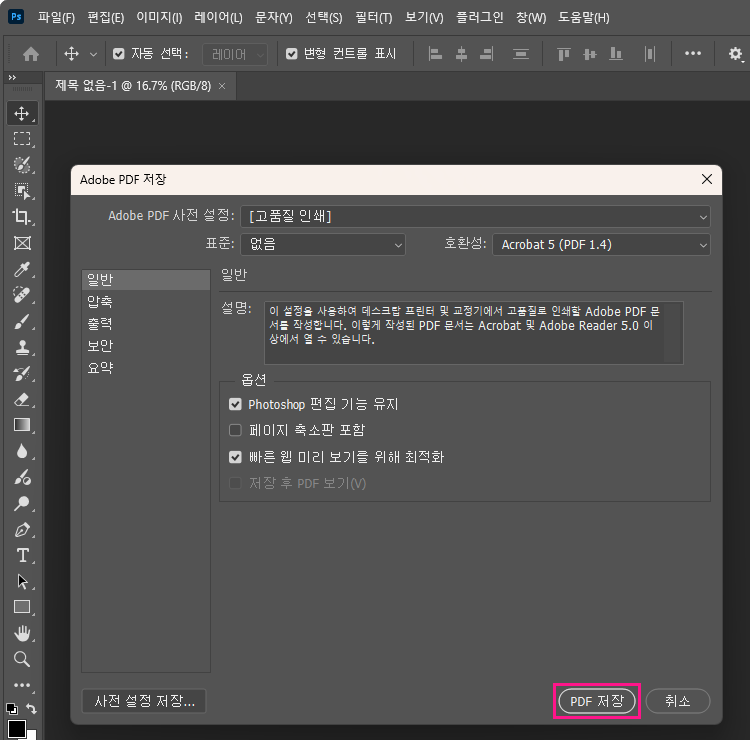Pick the Eyedropper tool
This screenshot has height=740, width=750.
coord(22,269)
